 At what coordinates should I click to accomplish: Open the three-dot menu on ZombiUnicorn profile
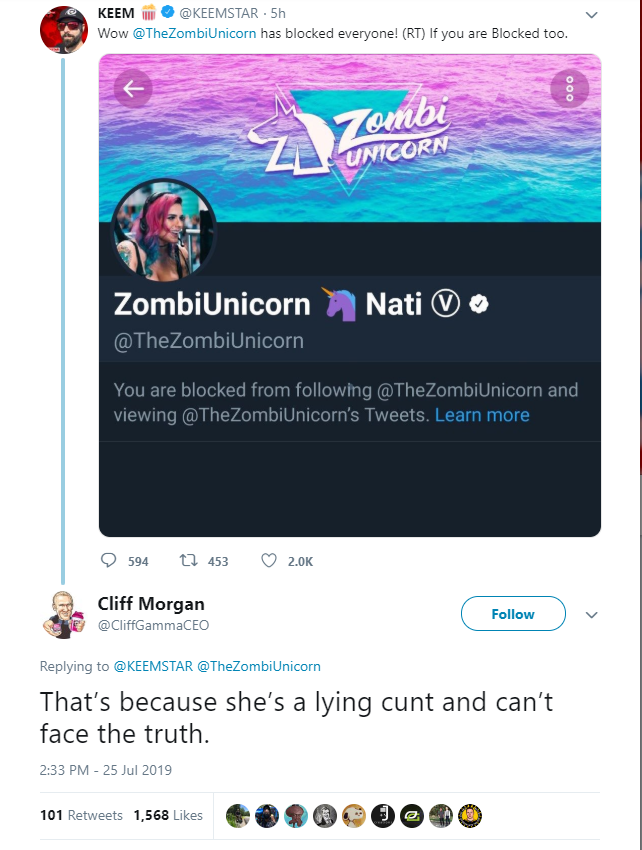pos(569,88)
